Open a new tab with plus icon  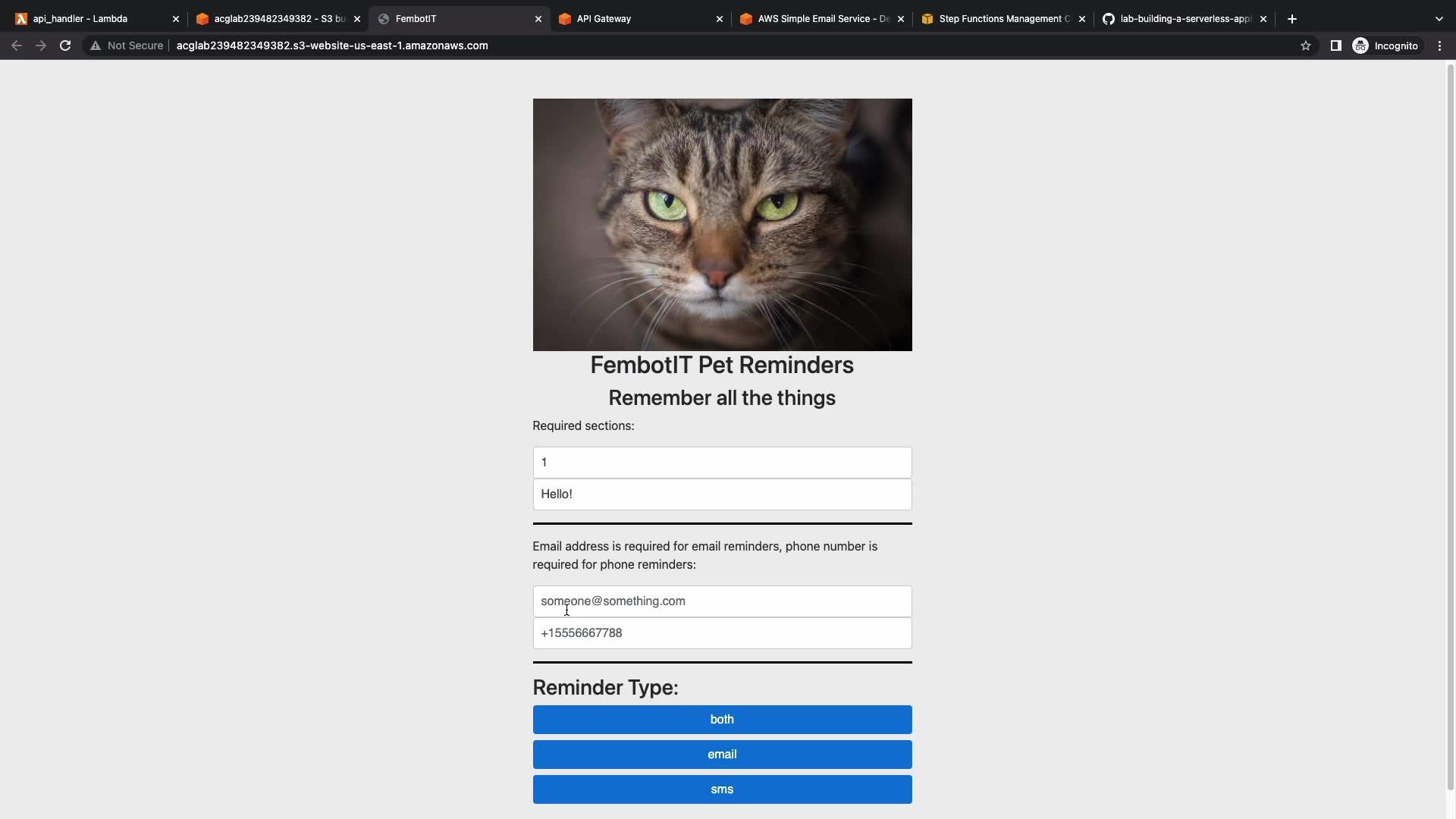pyautogui.click(x=1292, y=19)
